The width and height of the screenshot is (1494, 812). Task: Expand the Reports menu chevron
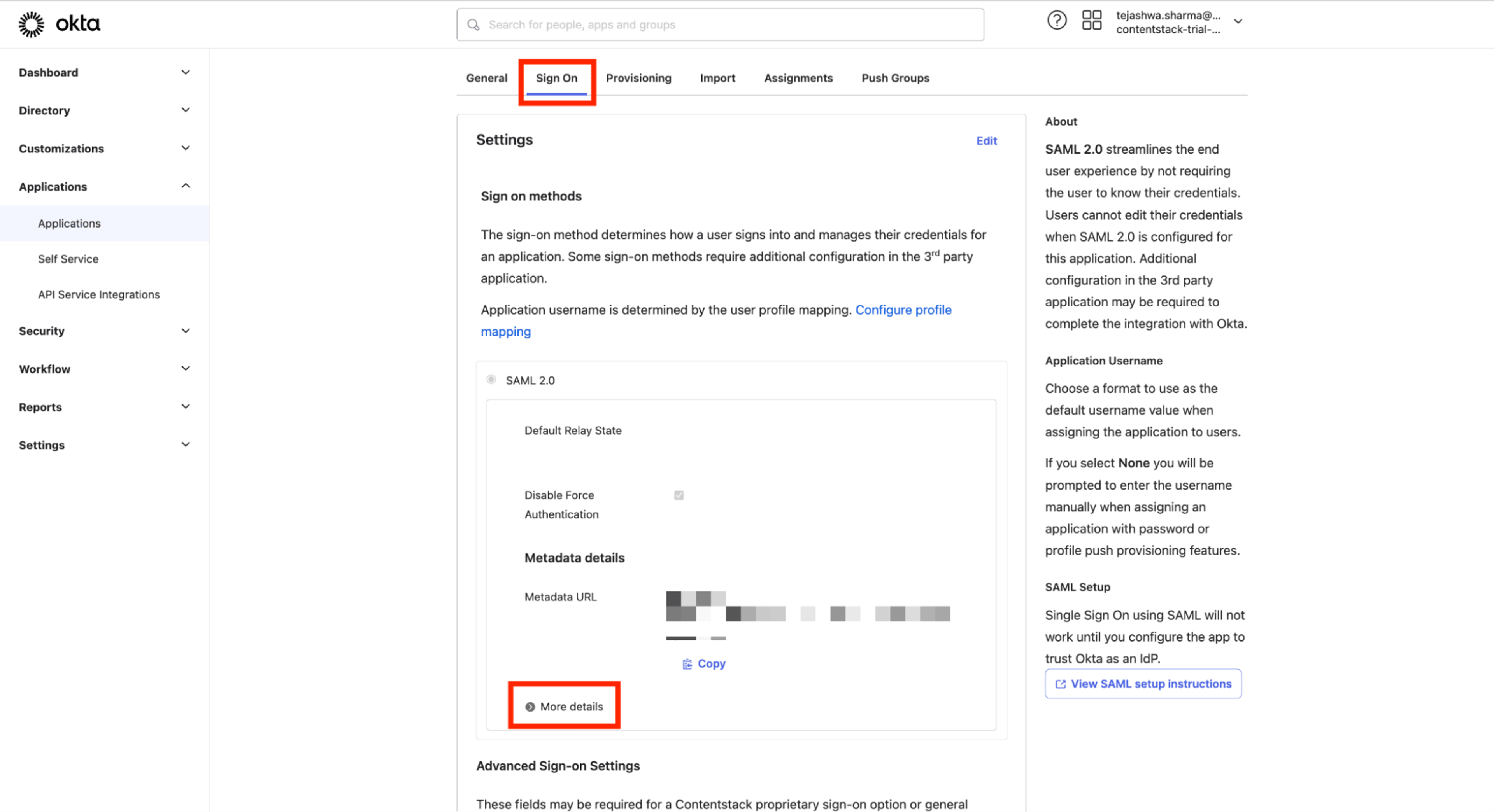(186, 407)
